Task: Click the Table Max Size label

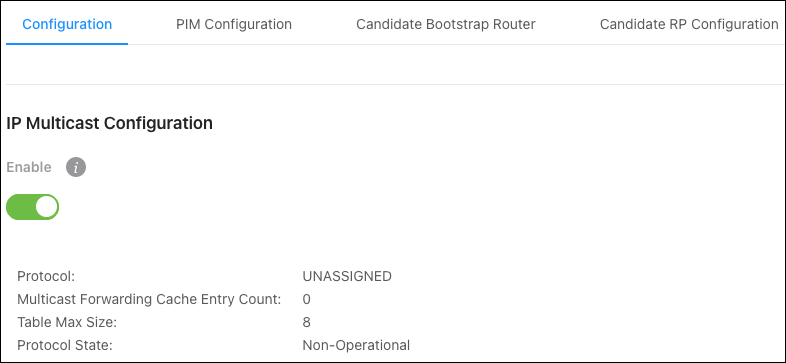Action: 67,322
